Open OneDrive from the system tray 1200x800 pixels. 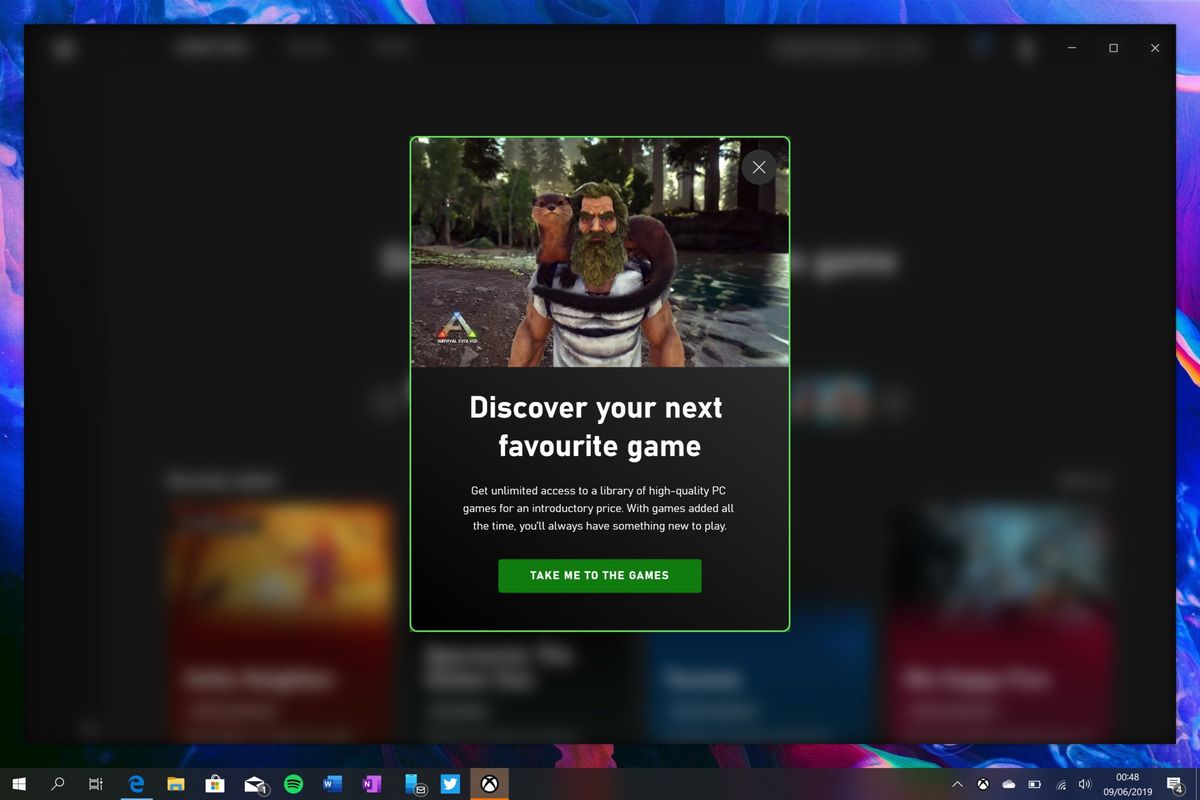(x=1009, y=785)
